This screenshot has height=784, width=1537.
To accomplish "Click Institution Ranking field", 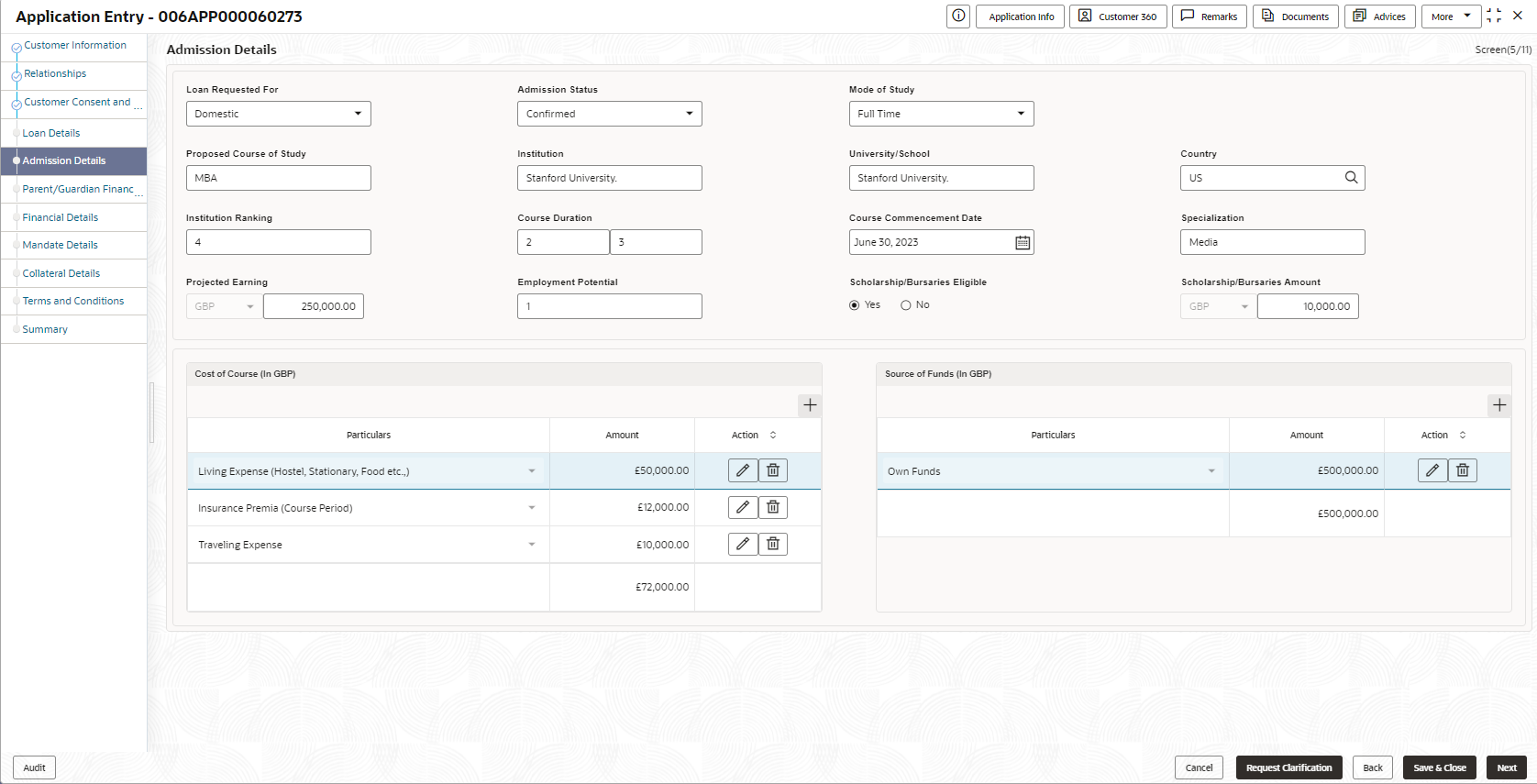I will pos(279,242).
